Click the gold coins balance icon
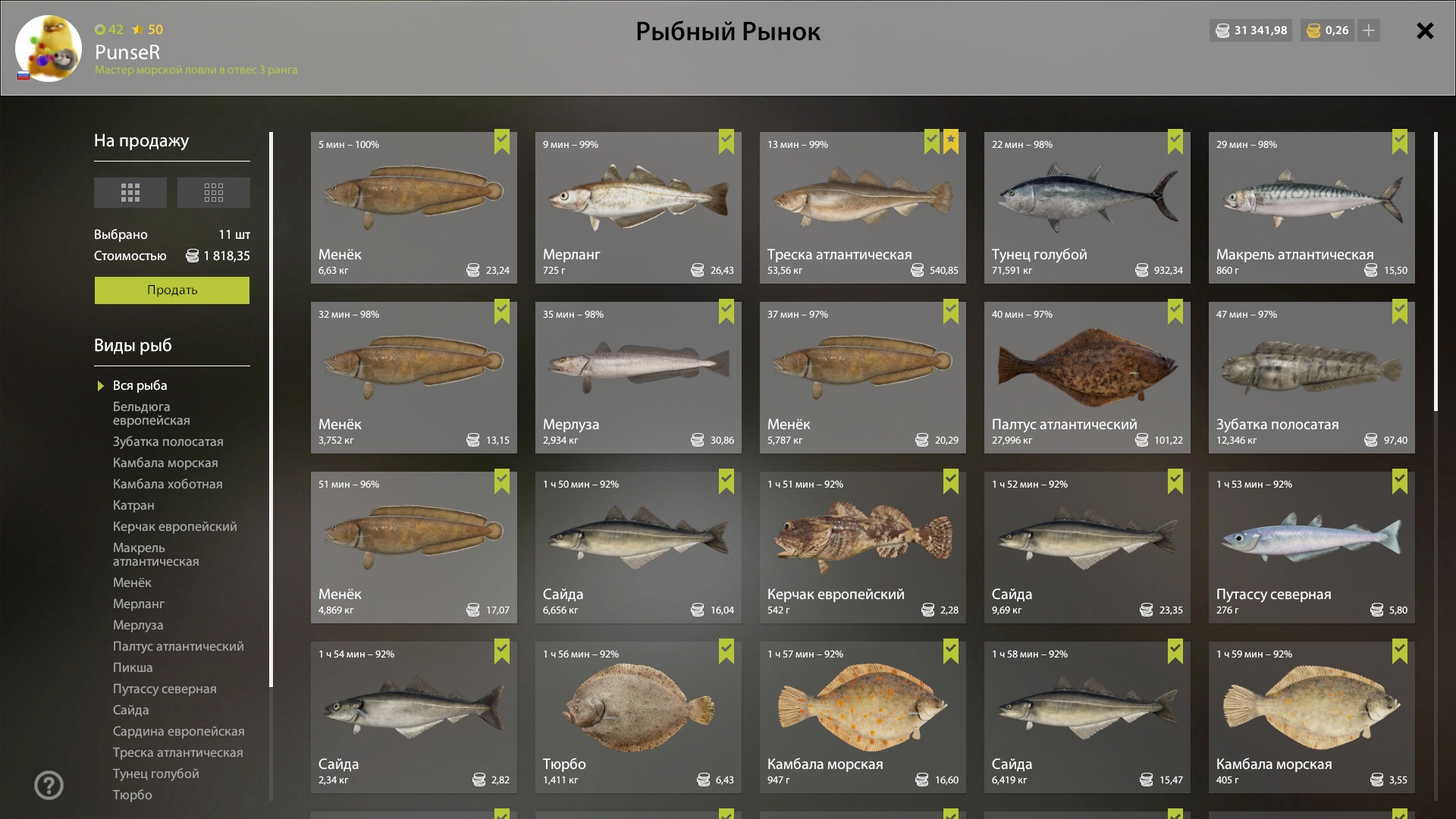Viewport: 1456px width, 819px height. [1313, 30]
